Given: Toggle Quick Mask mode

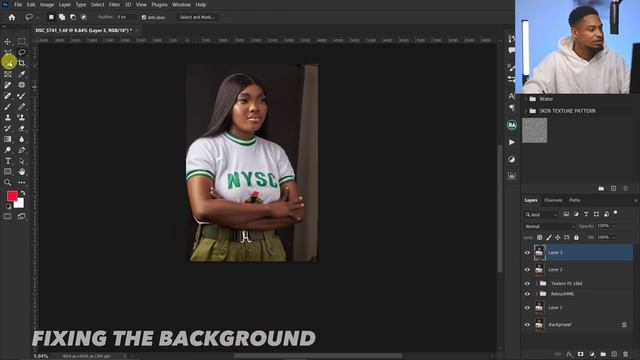Looking at the screenshot, I should tap(8, 216).
